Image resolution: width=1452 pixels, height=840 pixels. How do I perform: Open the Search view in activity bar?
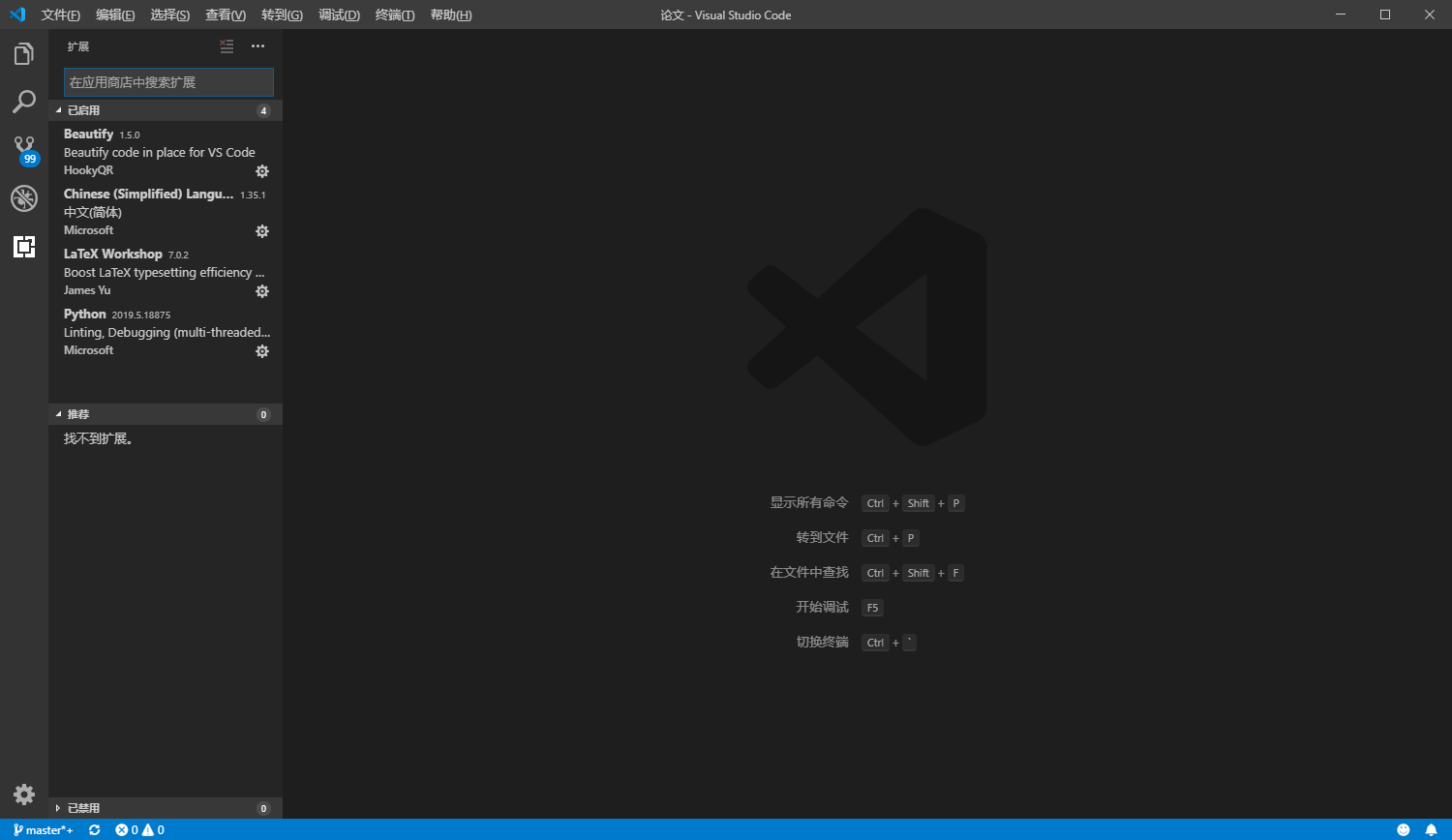24,102
